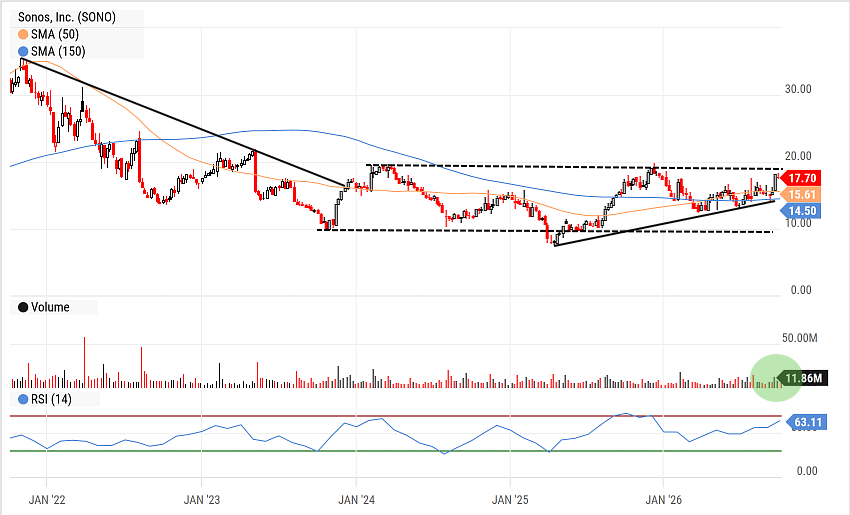This screenshot has width=850, height=515.
Task: Click the blue RSI (14) legend dot
Action: coord(23,400)
